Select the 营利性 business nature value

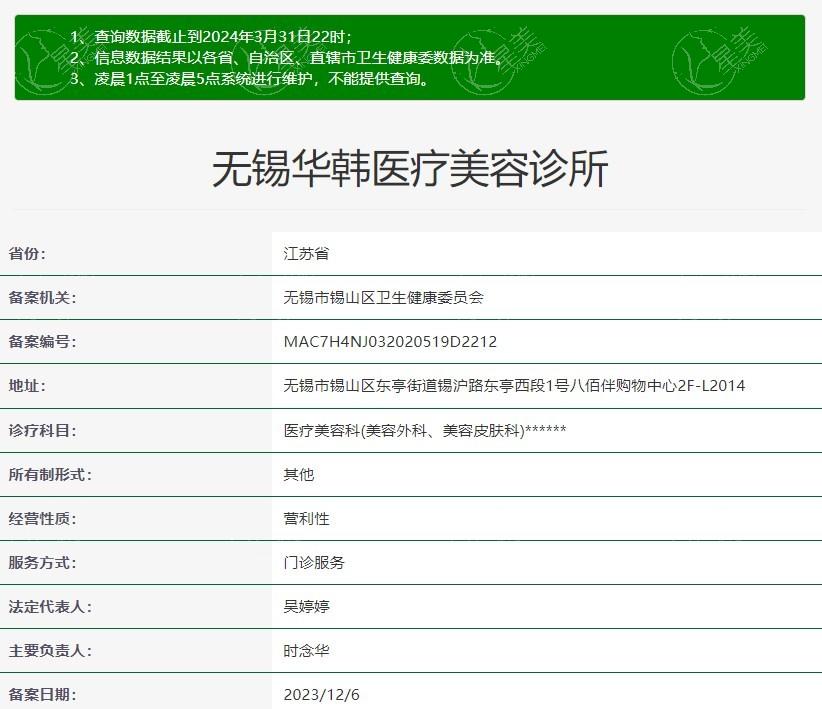pyautogui.click(x=306, y=518)
